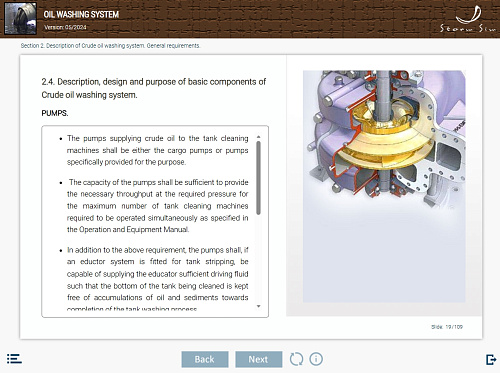
Task: Go Back to the previous slide
Action: (x=205, y=359)
